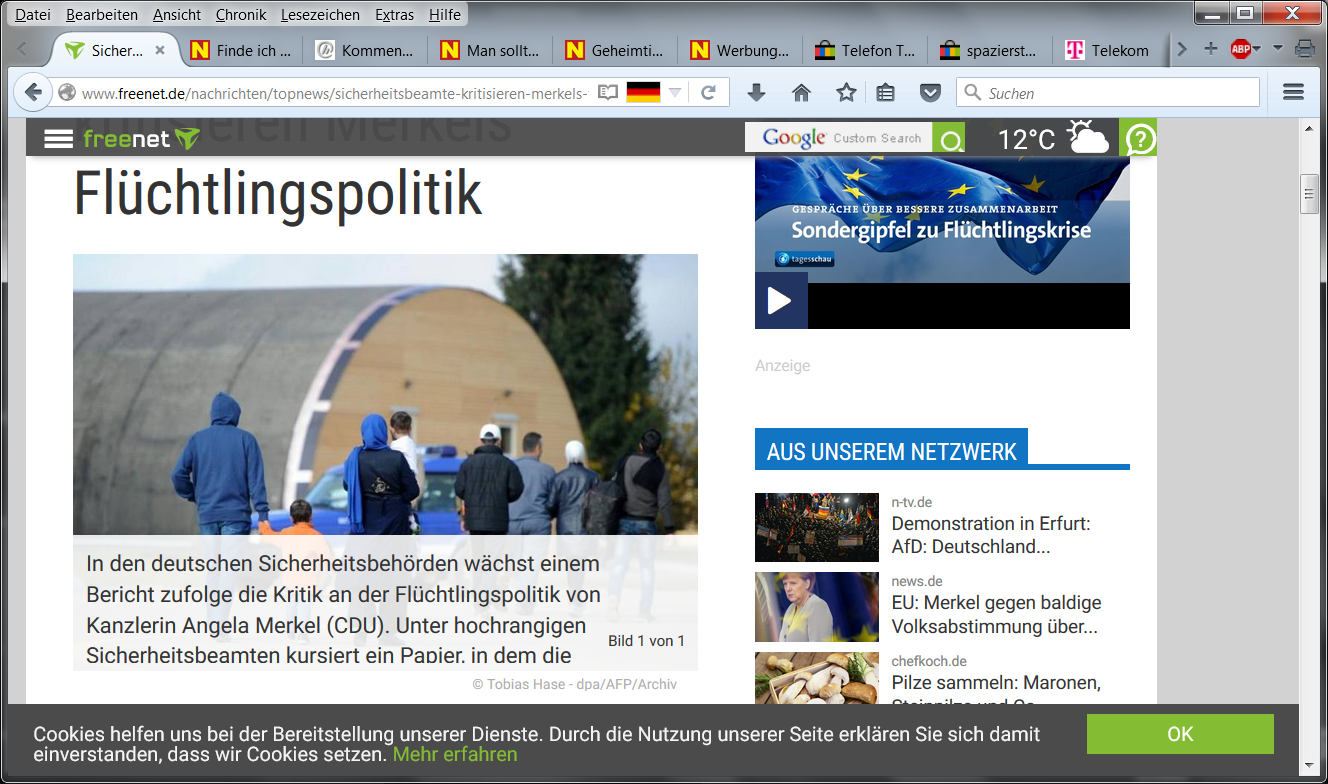Go to the home page icon
This screenshot has height=784, width=1328.
point(801,93)
